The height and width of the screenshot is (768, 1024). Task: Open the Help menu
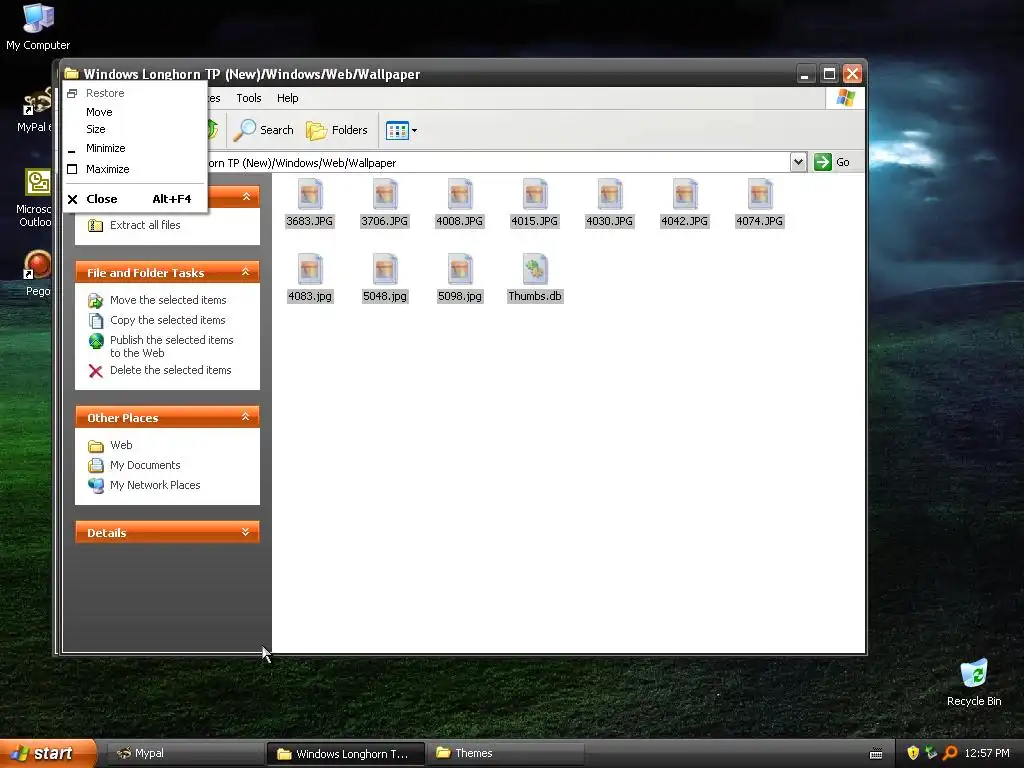pos(287,98)
